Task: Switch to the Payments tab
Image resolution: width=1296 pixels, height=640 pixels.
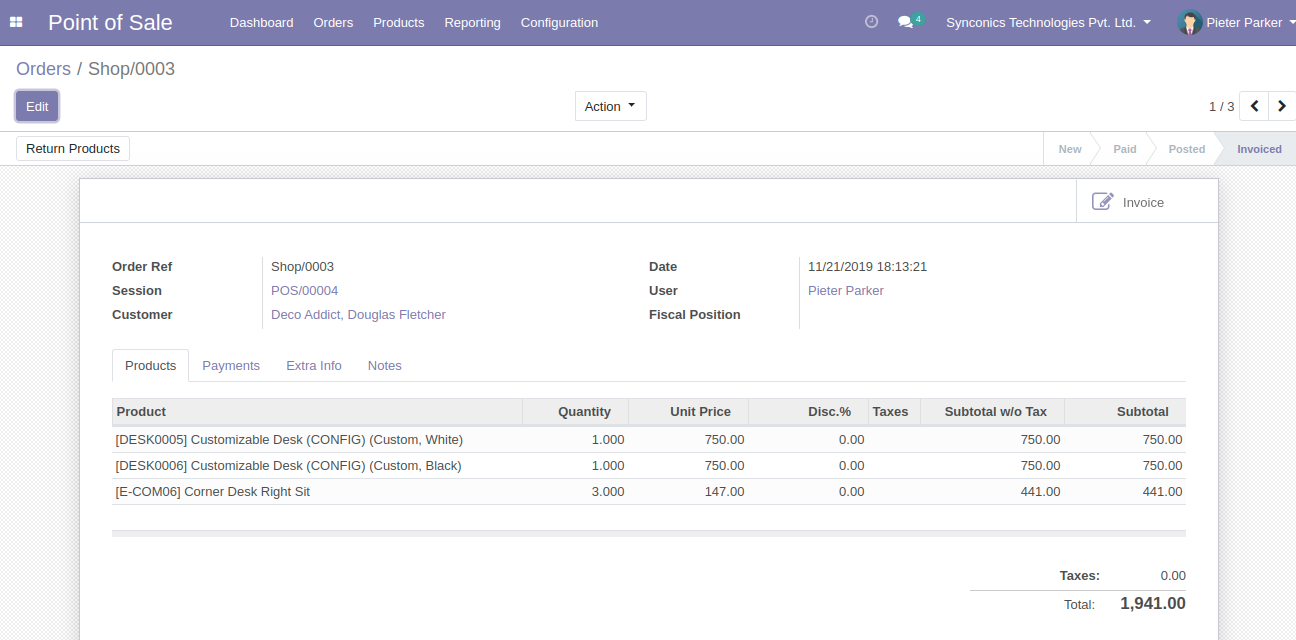Action: pos(231,366)
